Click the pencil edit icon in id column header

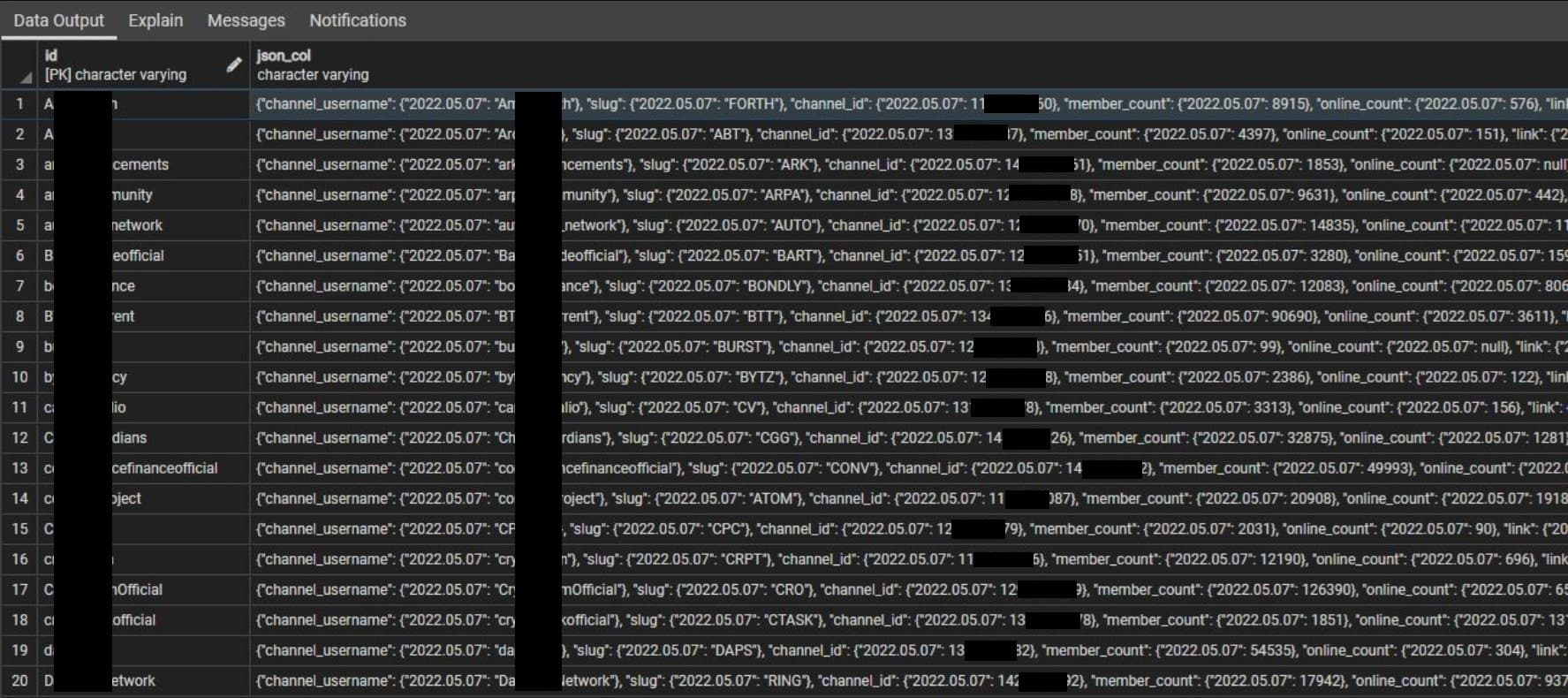[233, 64]
